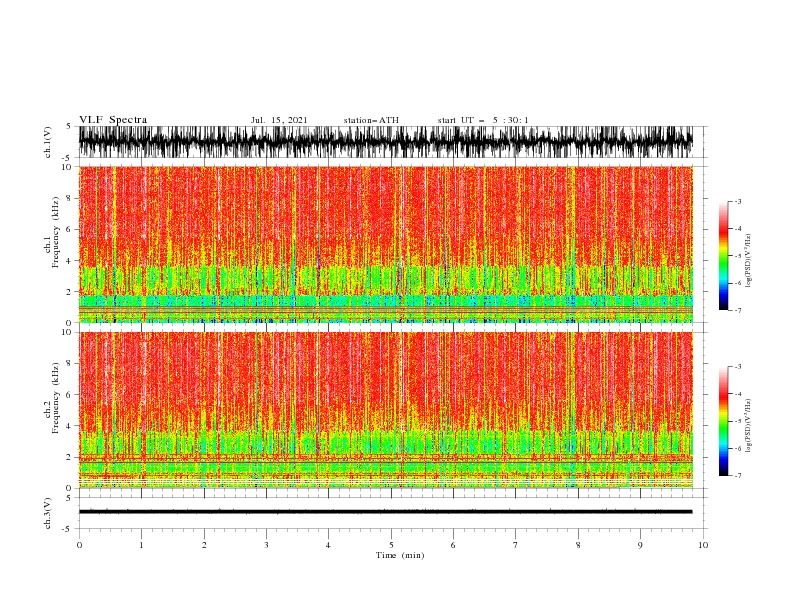Viewport: 792px width, 612px height.
Task: Select the log(PSD) label beside ch.1 colorbar
Action: coord(748,261)
